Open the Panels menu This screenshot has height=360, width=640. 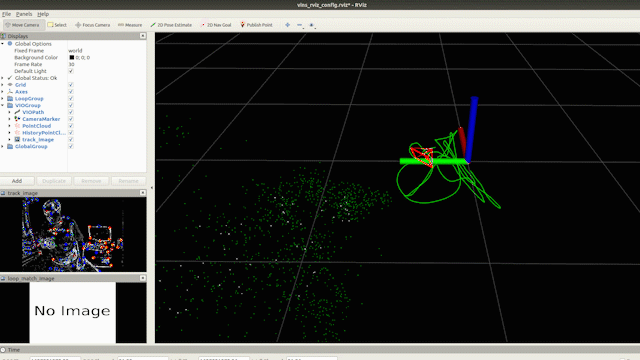pyautogui.click(x=24, y=14)
